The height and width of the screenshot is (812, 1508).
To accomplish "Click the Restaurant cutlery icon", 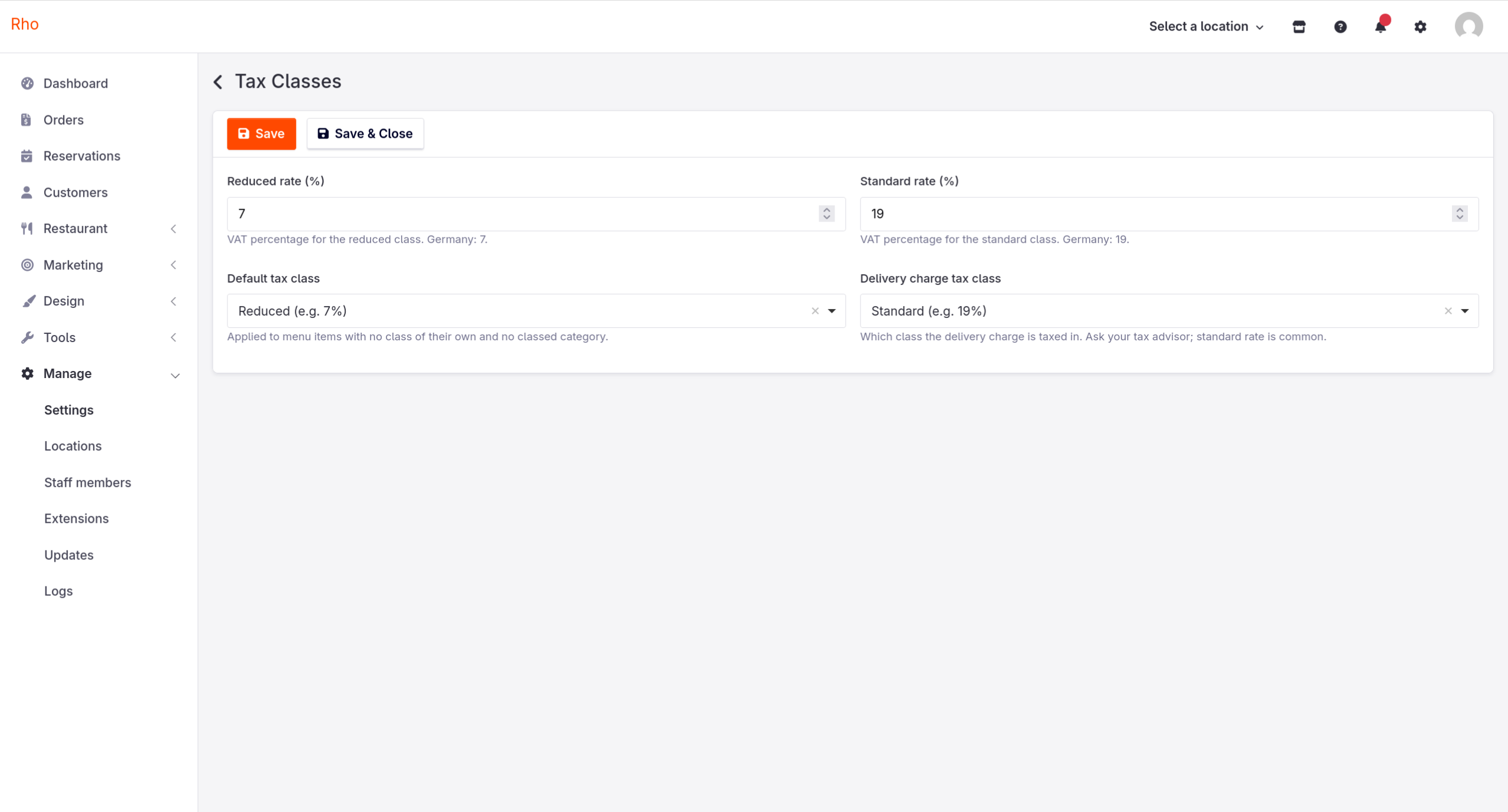I will 27,228.
